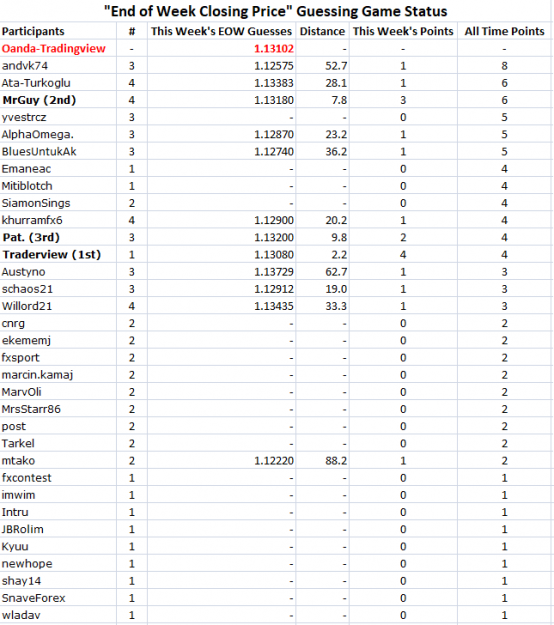Click the andvk74 participant cell
This screenshot has width=554, height=625.
(25, 66)
